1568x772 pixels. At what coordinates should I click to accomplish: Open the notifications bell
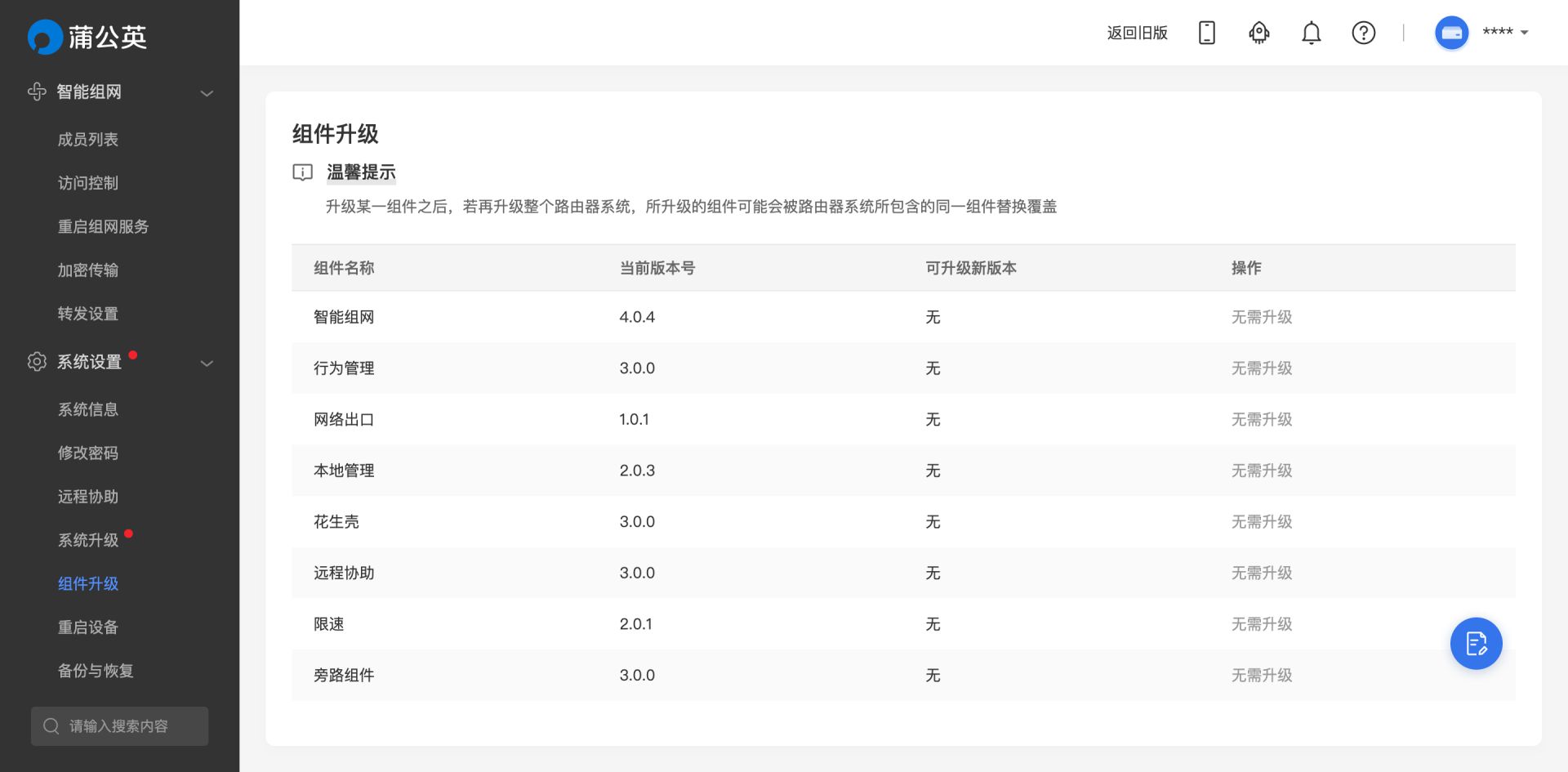point(1311,33)
